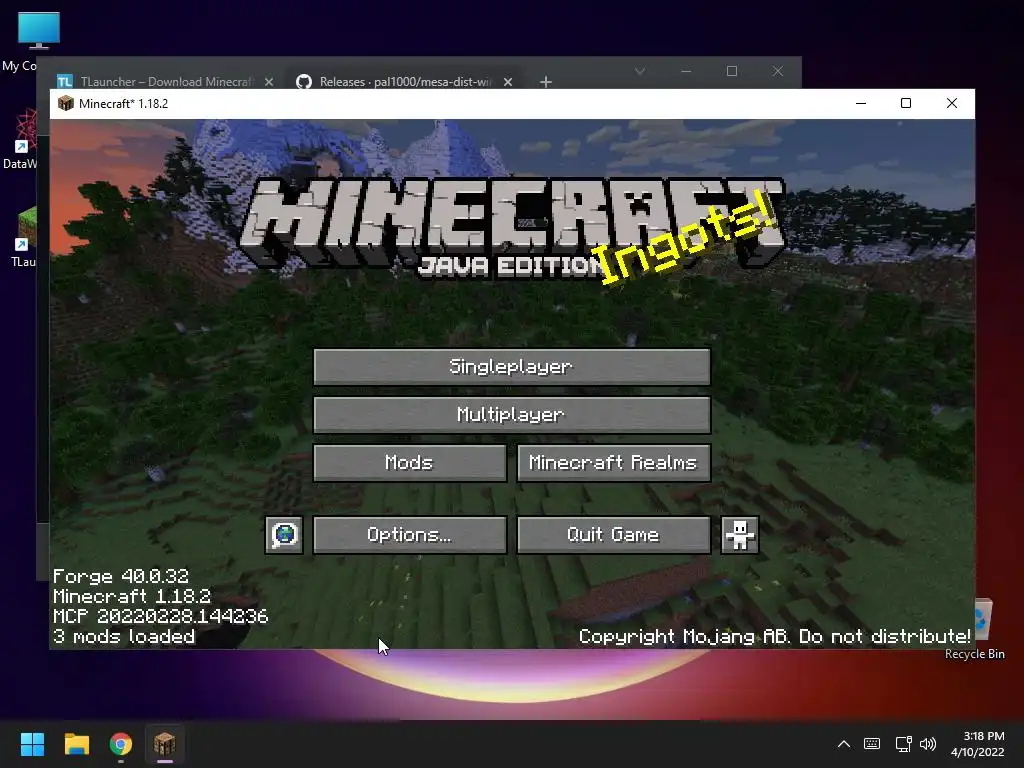Close the Releases mesa-dist-win tab
1024x768 pixels.
(507, 82)
